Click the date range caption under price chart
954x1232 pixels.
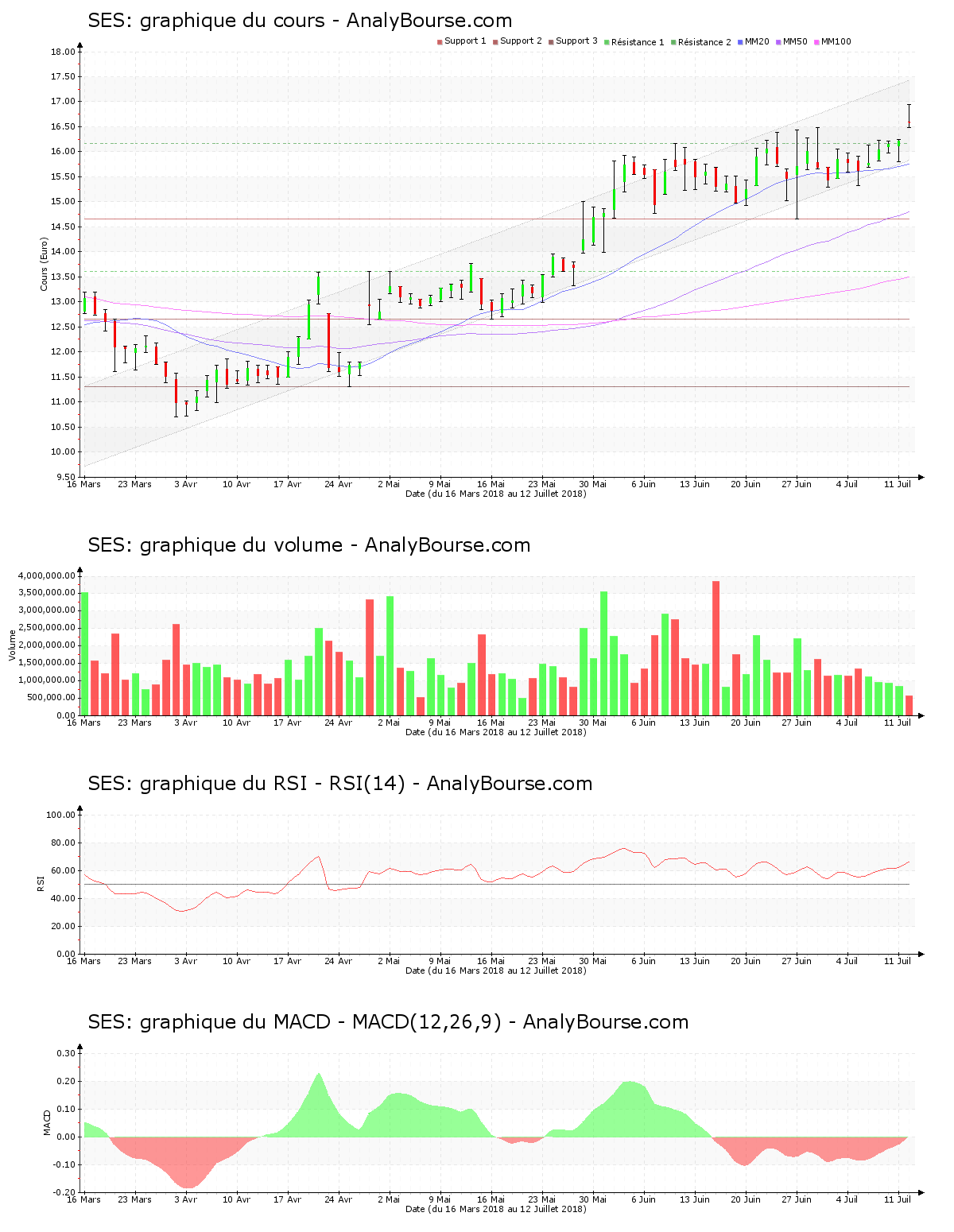coord(496,494)
